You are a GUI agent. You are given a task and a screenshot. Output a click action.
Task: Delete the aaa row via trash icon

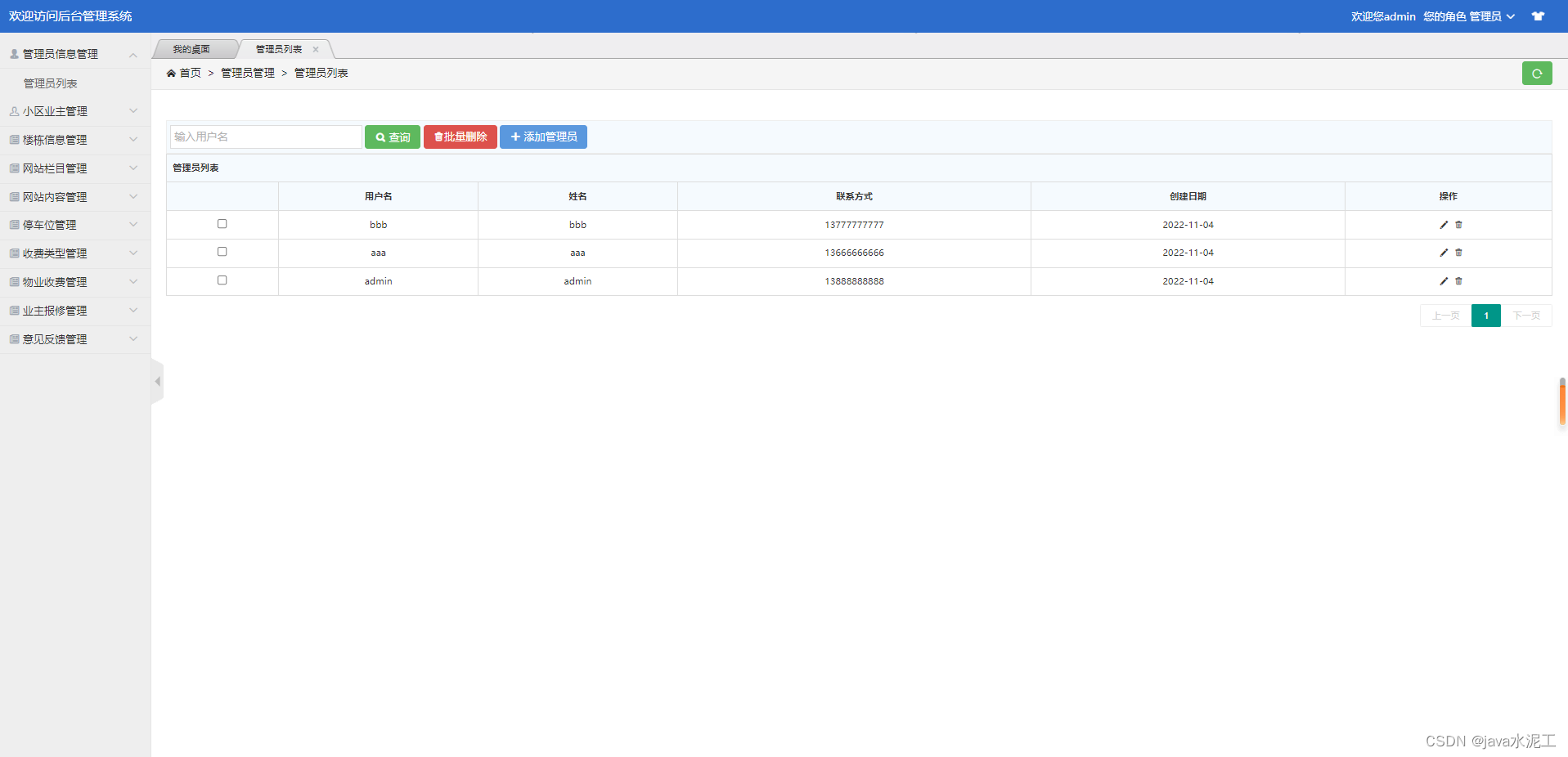(x=1458, y=253)
